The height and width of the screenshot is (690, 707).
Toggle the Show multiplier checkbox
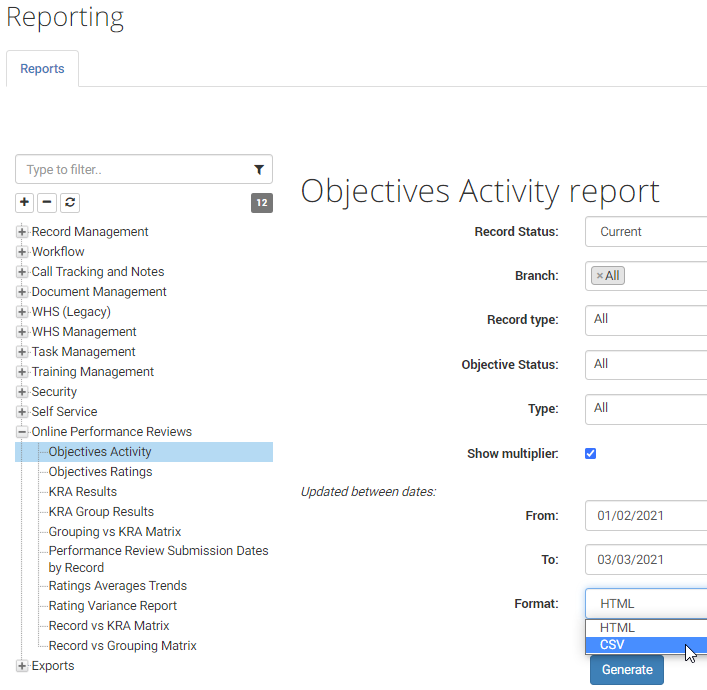pos(590,453)
